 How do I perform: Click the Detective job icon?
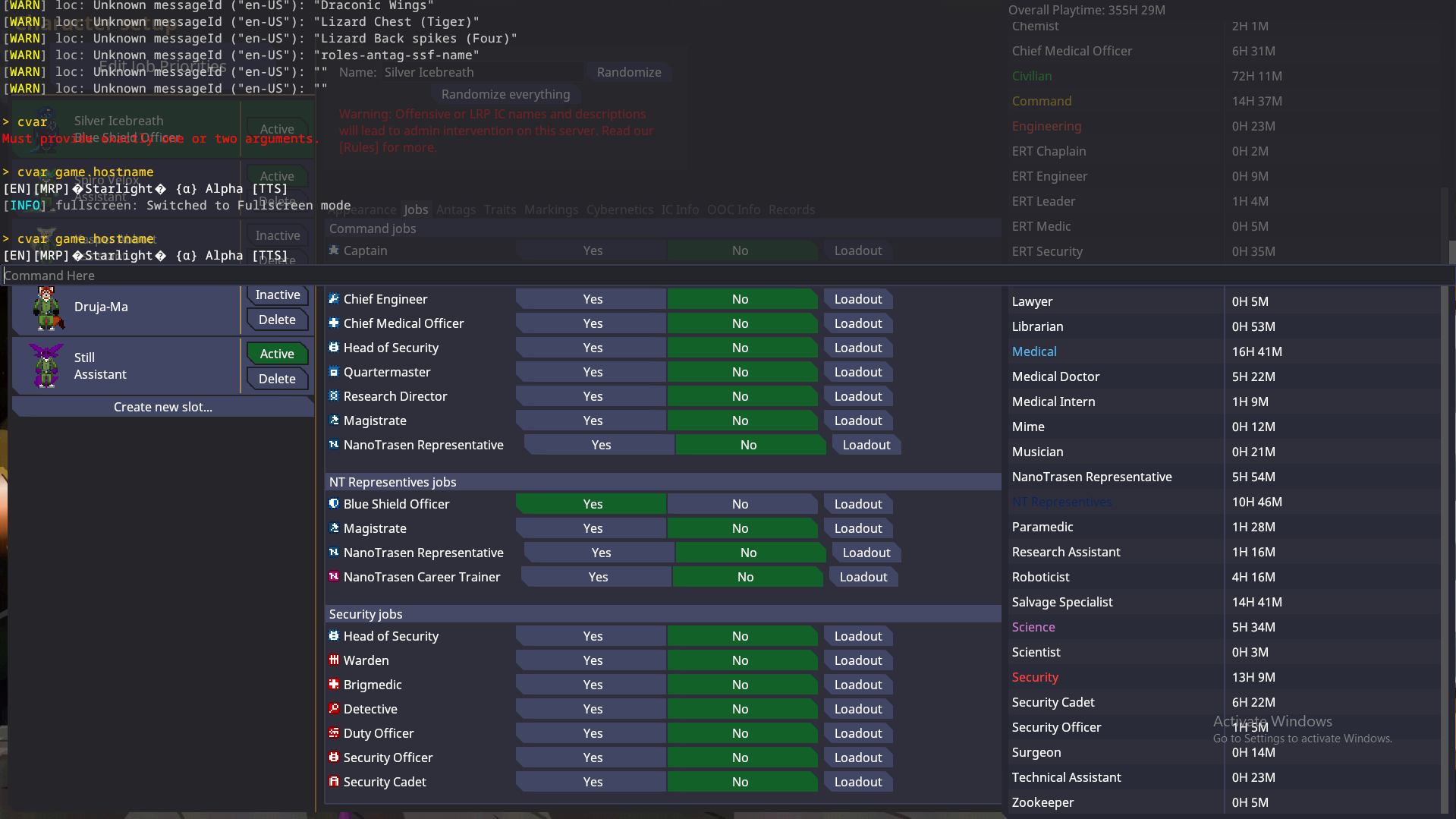333,709
